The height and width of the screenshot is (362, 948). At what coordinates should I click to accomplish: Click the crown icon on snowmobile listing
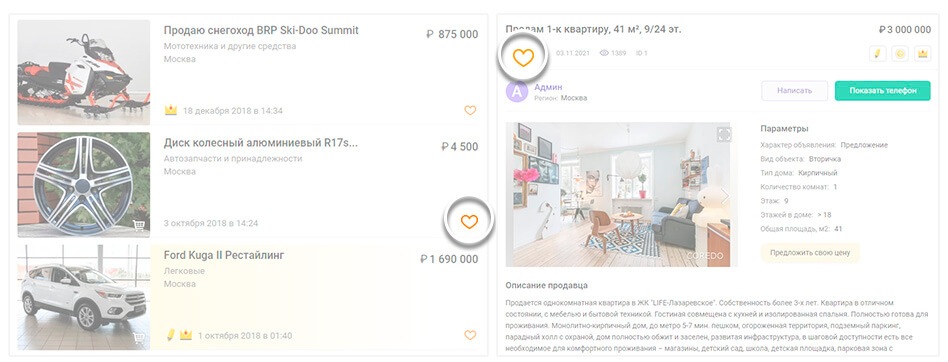point(171,111)
